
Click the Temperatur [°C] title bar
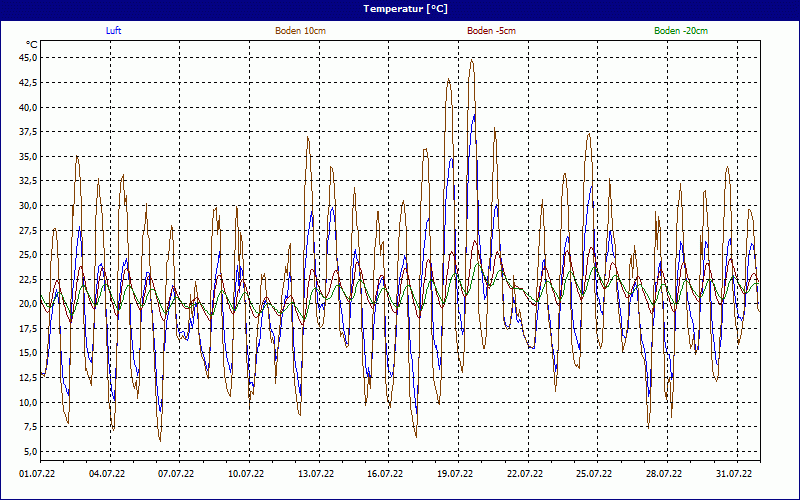(400, 9)
